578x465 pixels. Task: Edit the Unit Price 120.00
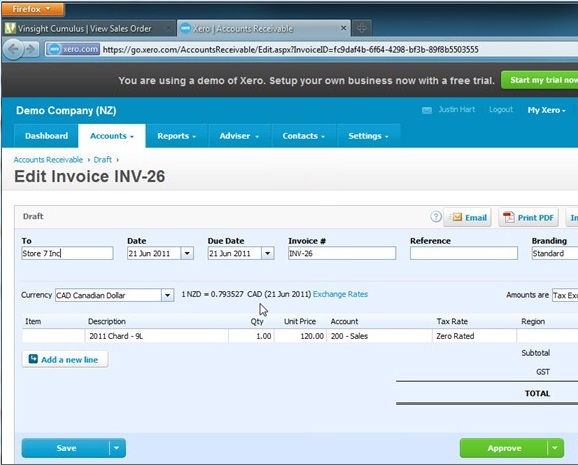(300, 336)
